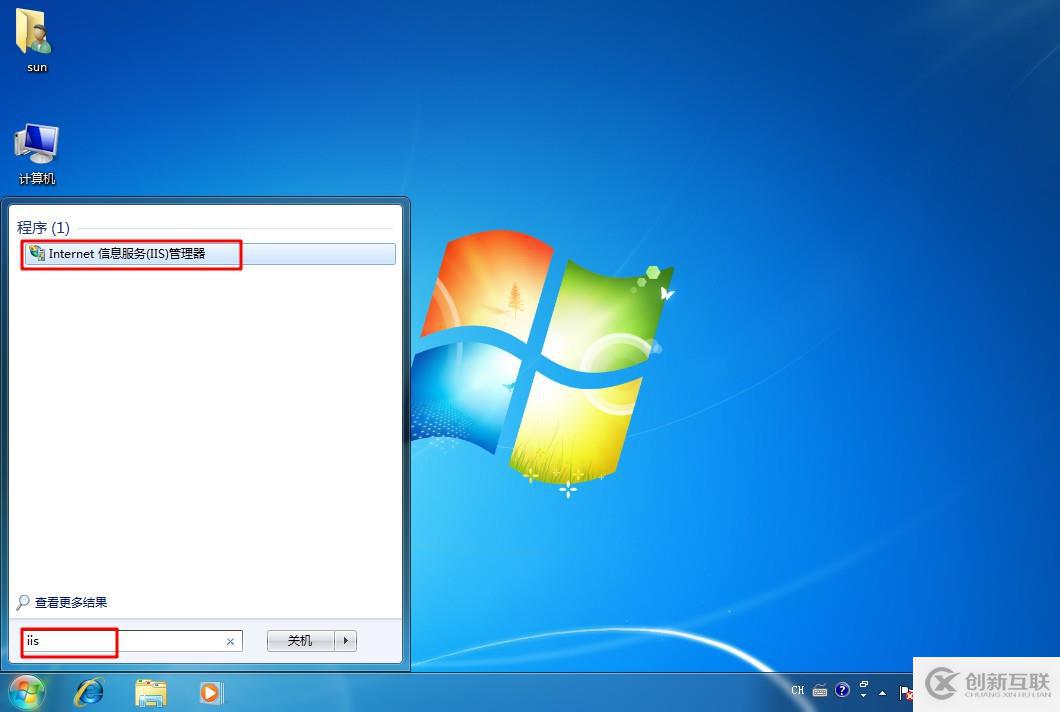
Task: Open Internet 信息服务(IIS)管理器 search result
Action: [210, 254]
